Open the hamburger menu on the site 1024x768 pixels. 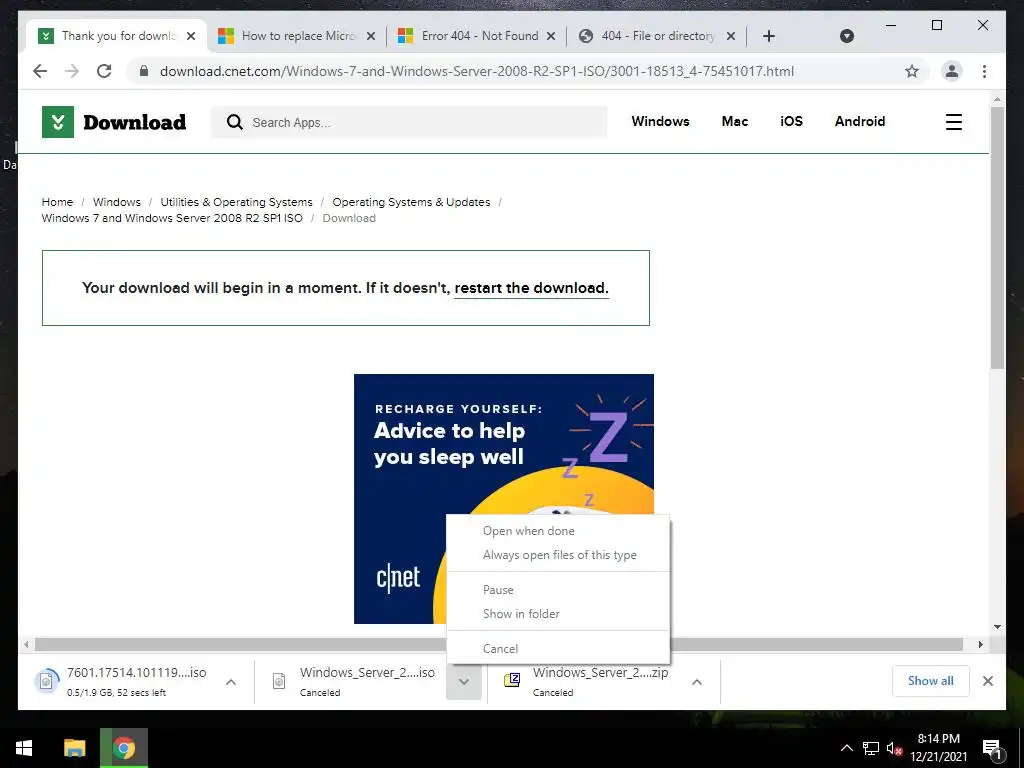click(x=953, y=122)
